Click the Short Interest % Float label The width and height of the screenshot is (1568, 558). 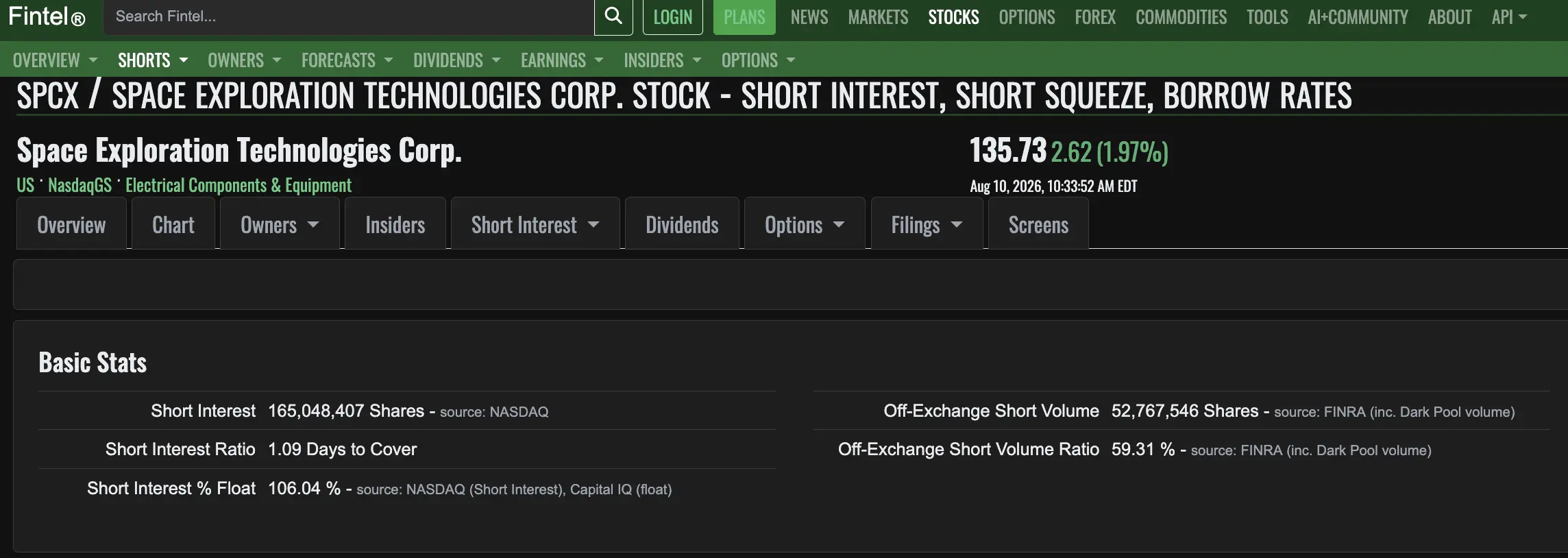coord(171,488)
